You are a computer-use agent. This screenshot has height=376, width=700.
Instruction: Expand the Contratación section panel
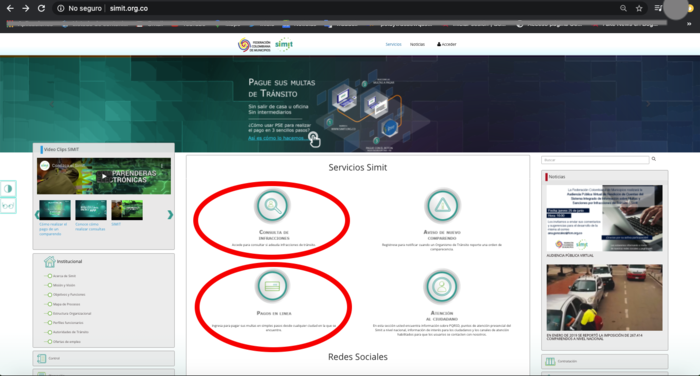pos(604,361)
